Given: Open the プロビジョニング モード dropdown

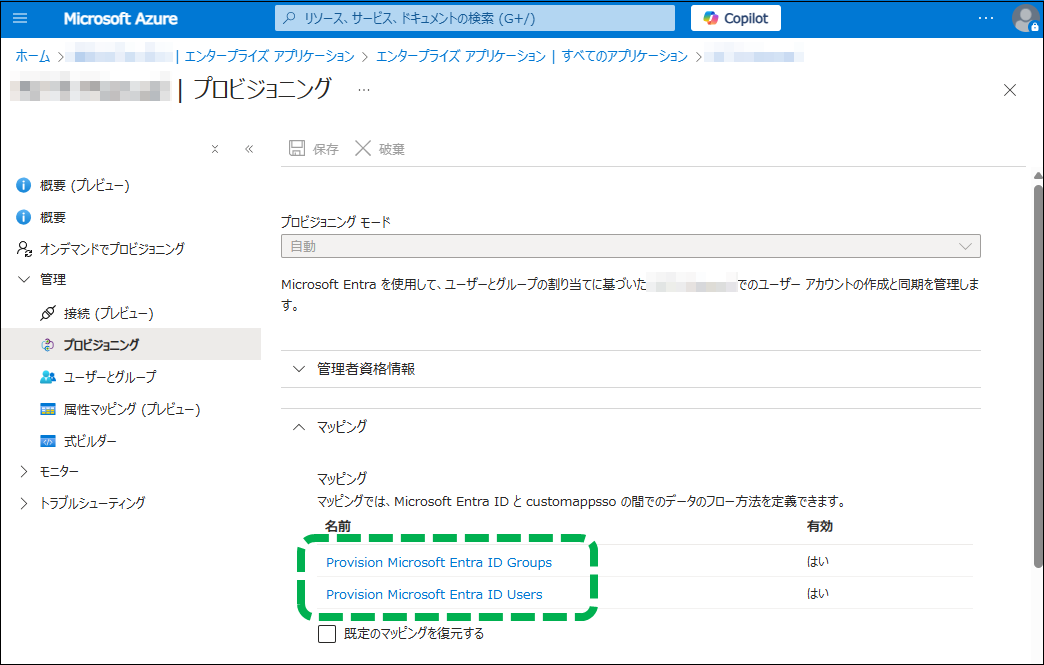Looking at the screenshot, I should (x=631, y=246).
